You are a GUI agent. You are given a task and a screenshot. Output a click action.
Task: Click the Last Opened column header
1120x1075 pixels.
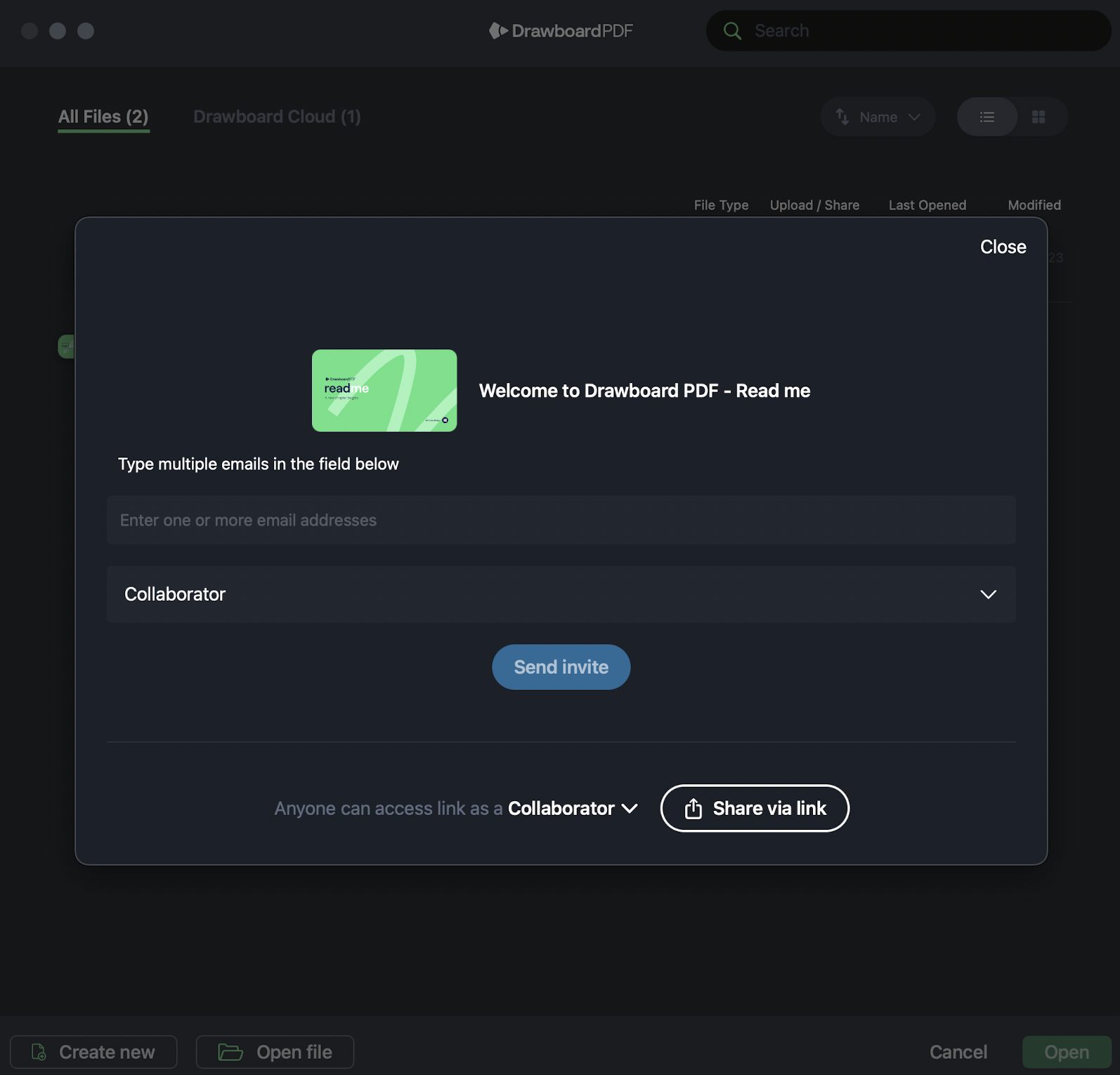click(x=927, y=205)
